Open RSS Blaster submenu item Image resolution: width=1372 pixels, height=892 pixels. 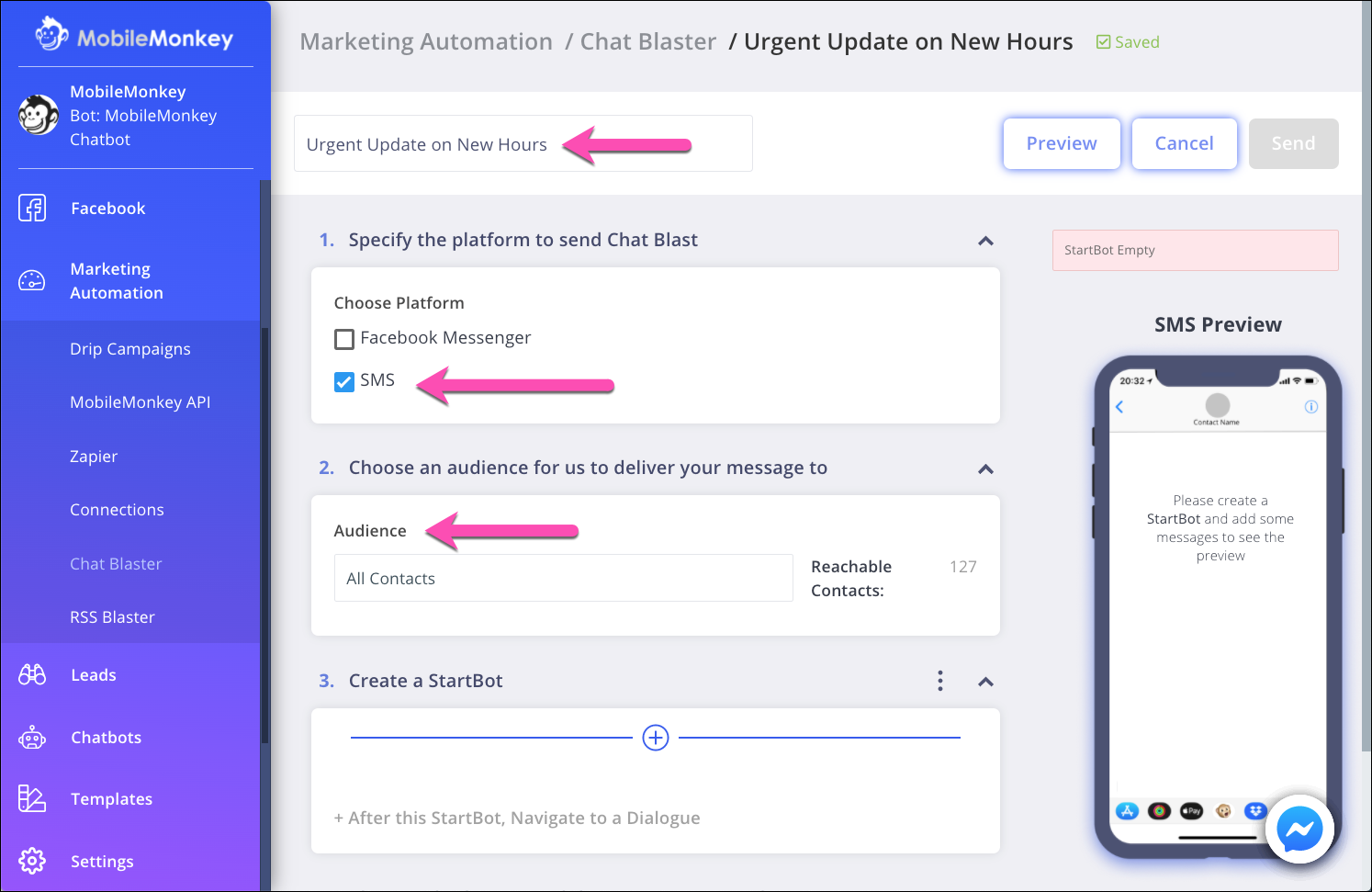click(x=112, y=617)
